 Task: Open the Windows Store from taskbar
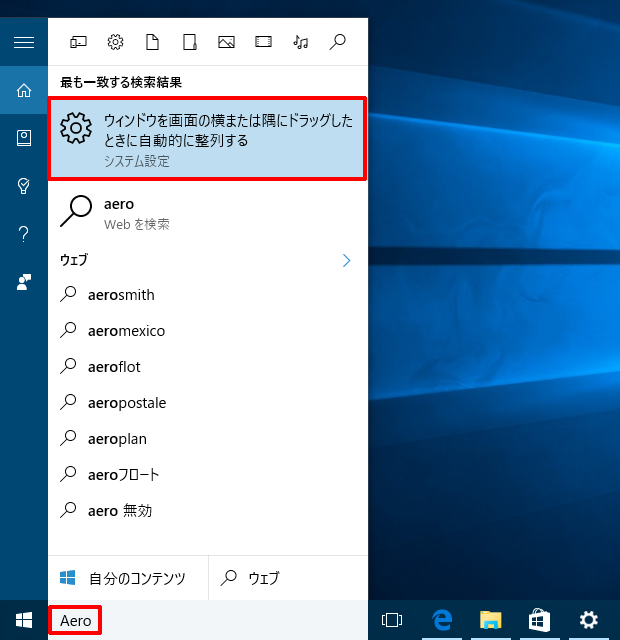click(x=540, y=620)
